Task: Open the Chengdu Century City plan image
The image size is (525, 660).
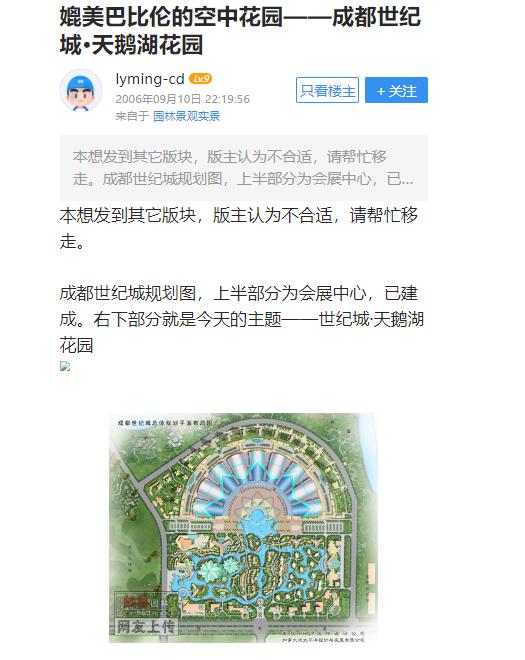Action: 243,528
